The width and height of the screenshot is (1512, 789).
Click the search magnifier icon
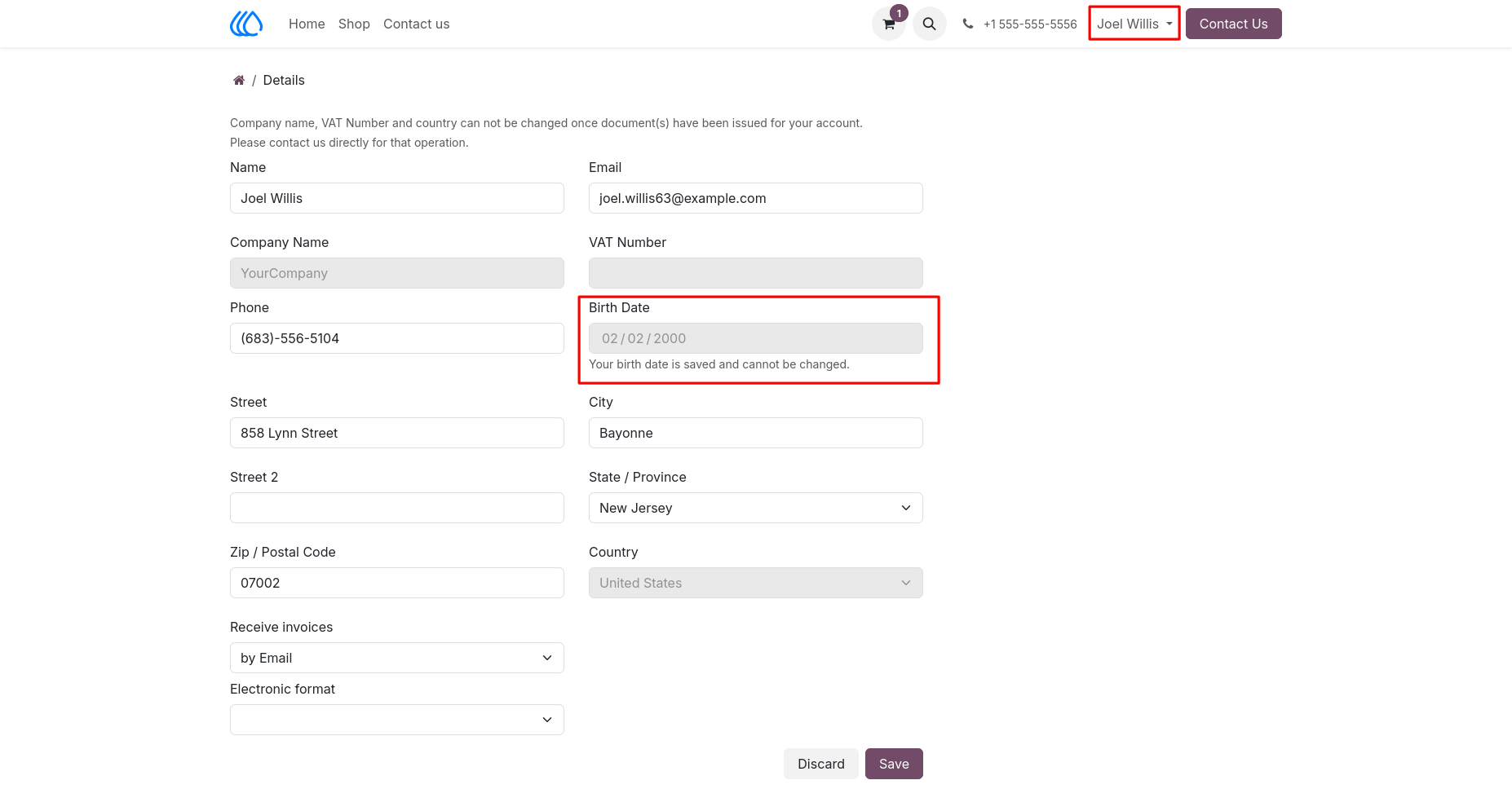click(x=929, y=24)
